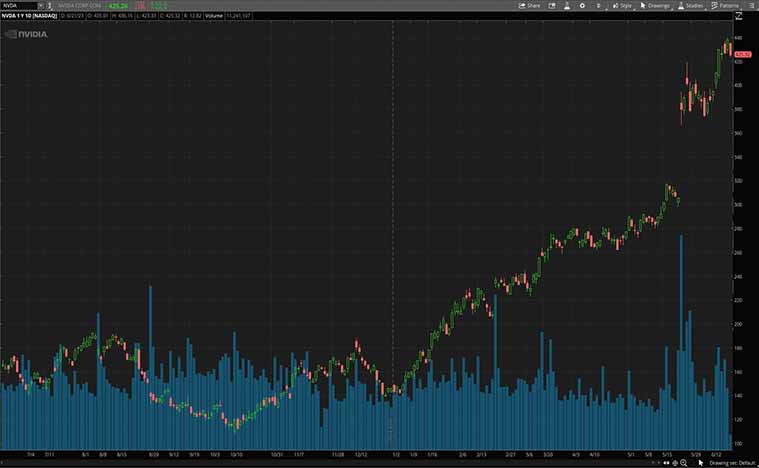Click the green 425.26 quote value
This screenshot has height=468, width=759.
click(x=118, y=6)
